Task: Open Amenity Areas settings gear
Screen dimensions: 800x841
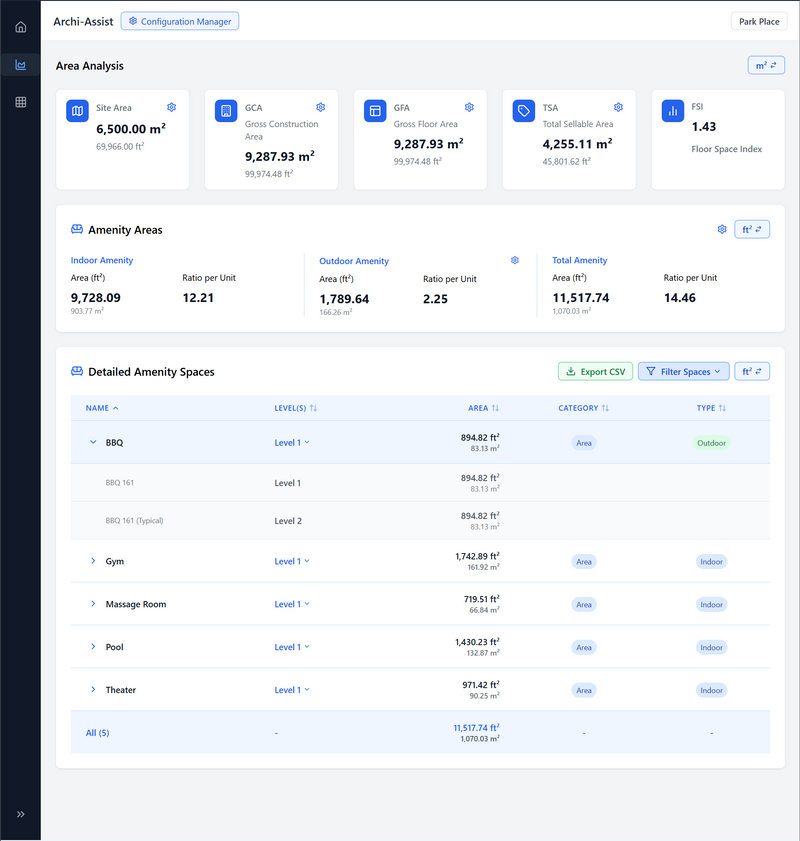Action: [722, 230]
